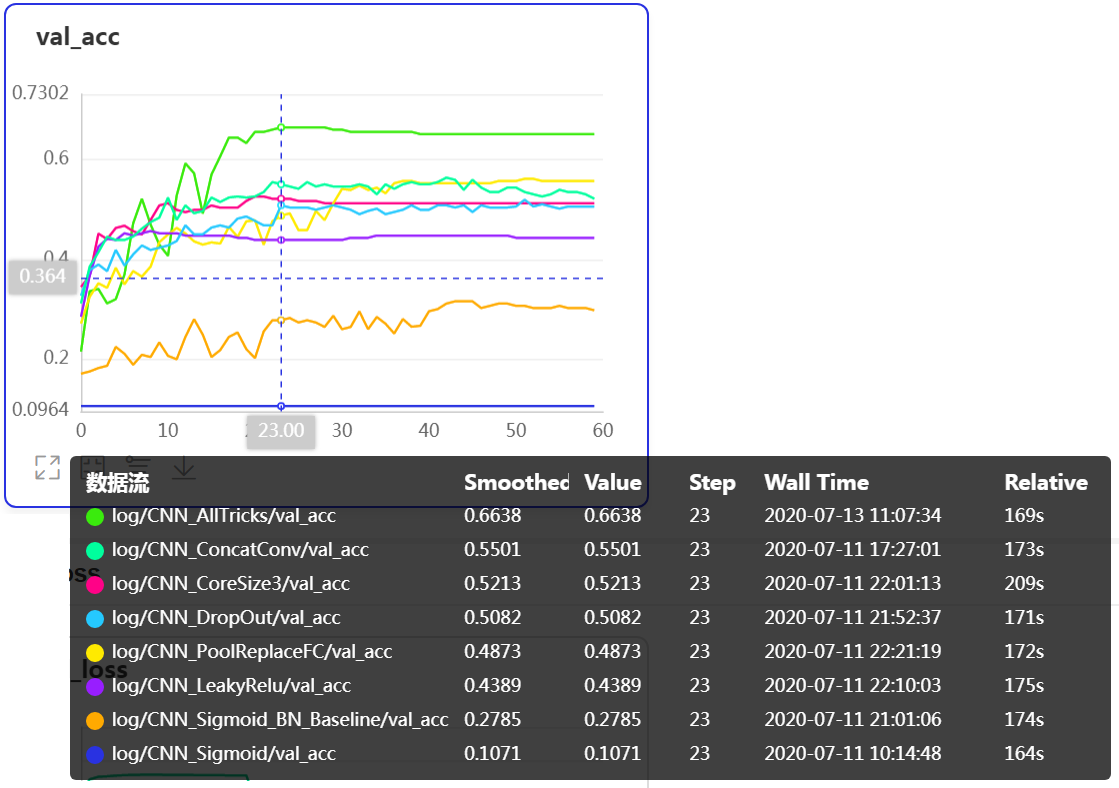This screenshot has width=1119, height=788.
Task: Click the green curve marker at step 23
Action: click(x=281, y=128)
